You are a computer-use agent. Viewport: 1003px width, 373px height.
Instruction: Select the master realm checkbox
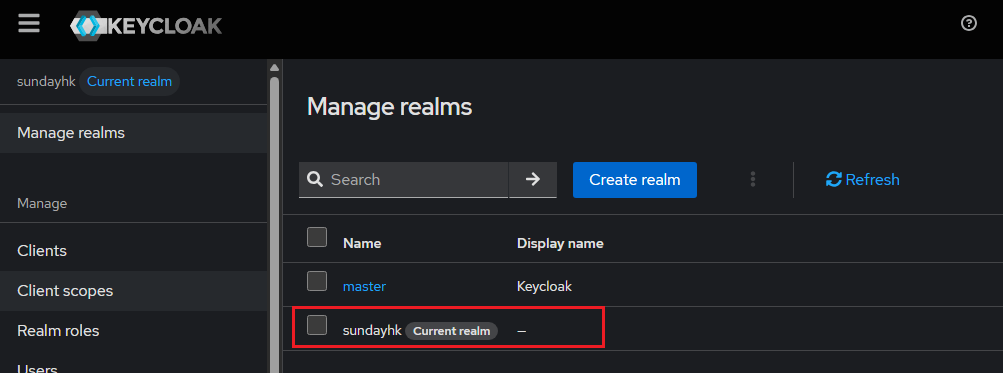pyautogui.click(x=317, y=281)
